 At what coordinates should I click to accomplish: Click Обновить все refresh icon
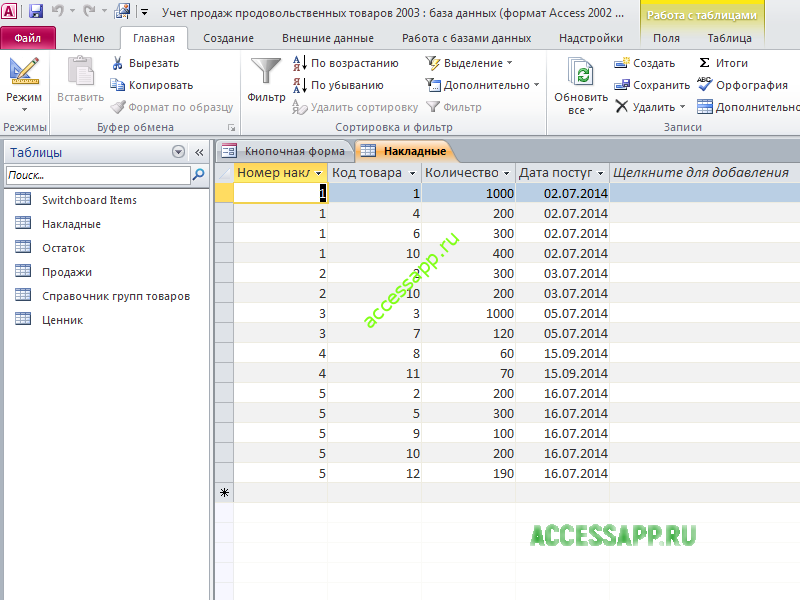581,72
